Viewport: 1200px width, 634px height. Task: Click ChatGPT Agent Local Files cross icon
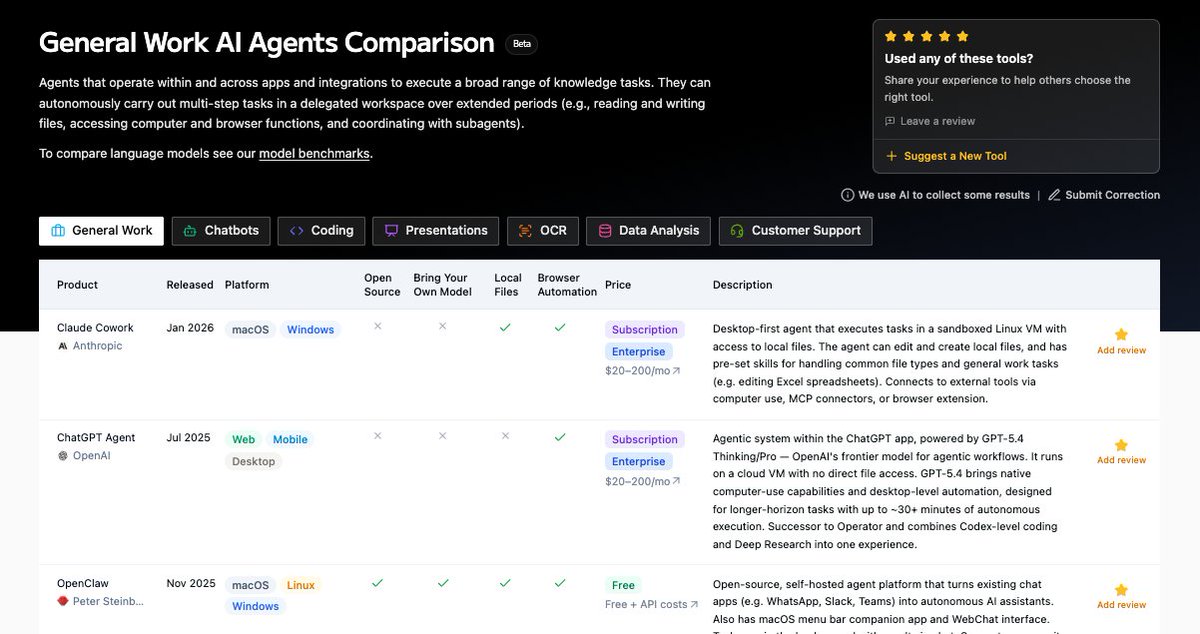(x=505, y=436)
